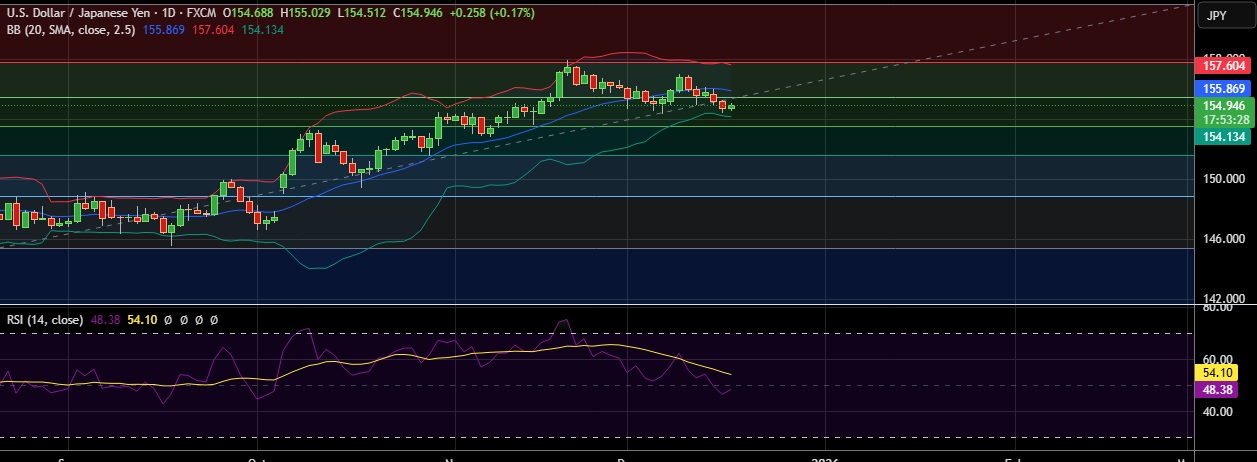Click the 150.000 price scale label

click(x=1223, y=179)
